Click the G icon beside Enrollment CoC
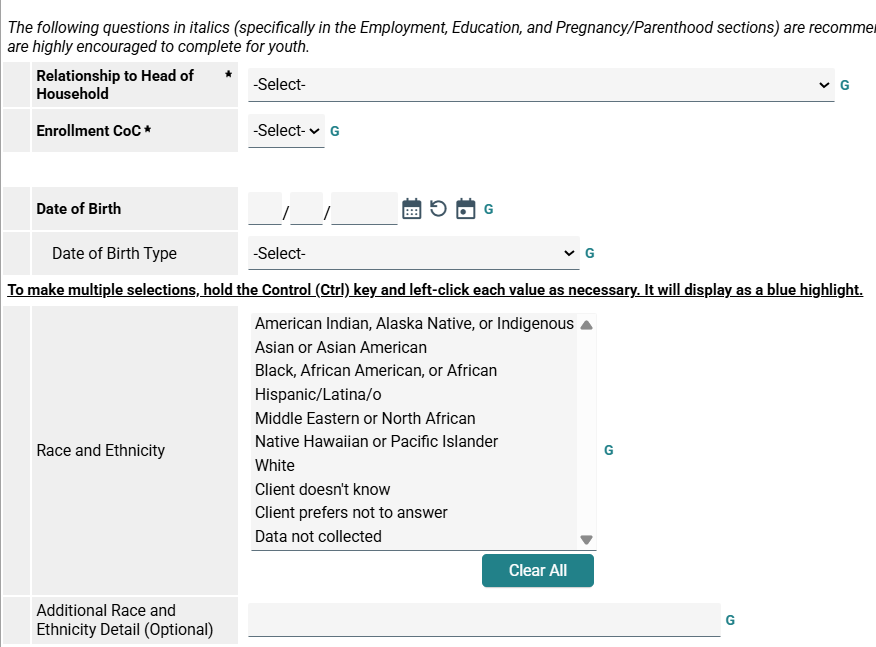Viewport: 876px width, 647px height. (x=335, y=131)
